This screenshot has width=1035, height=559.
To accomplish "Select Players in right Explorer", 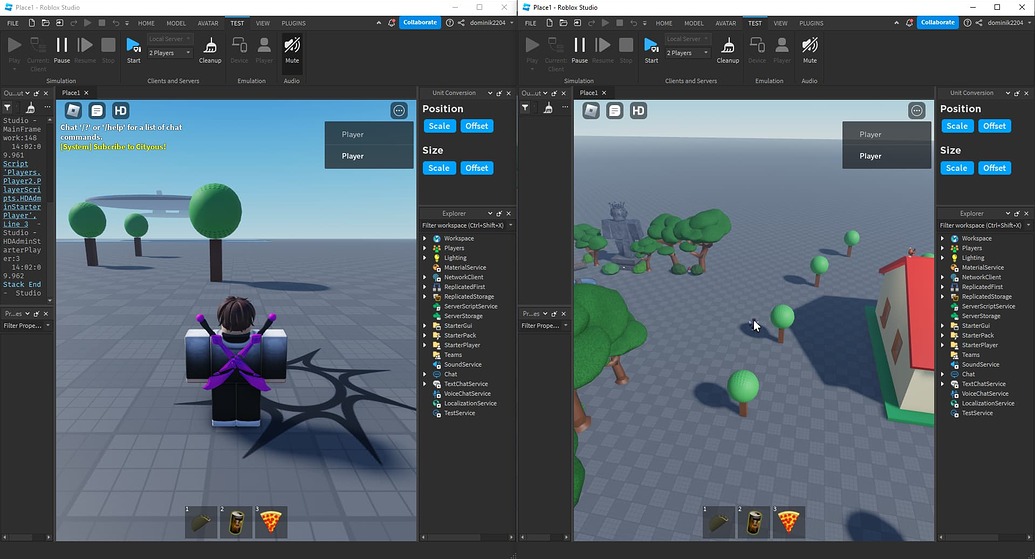I will 972,248.
